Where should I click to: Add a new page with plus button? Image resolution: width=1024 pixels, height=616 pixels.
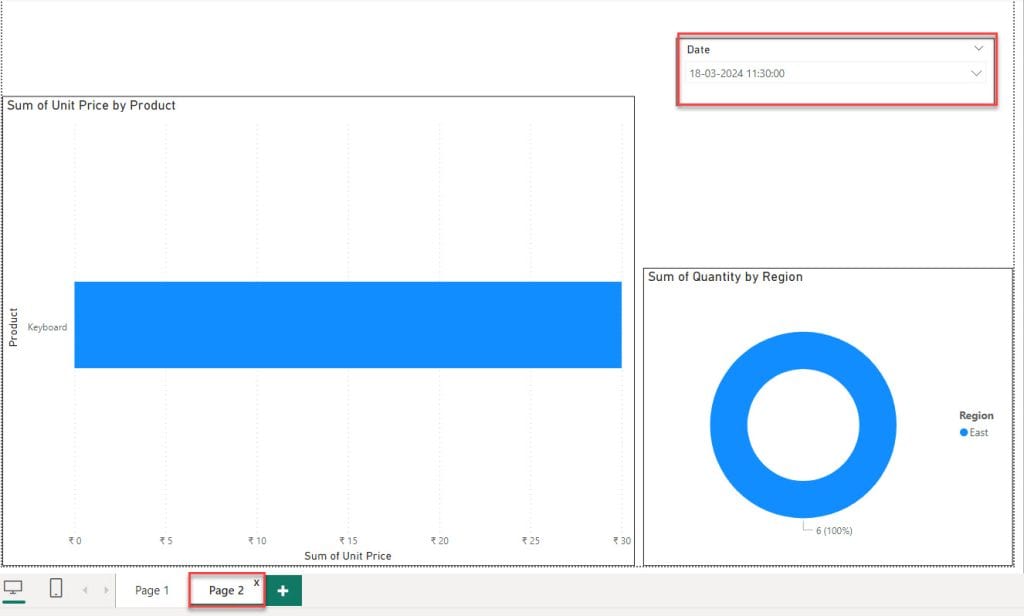[x=283, y=591]
